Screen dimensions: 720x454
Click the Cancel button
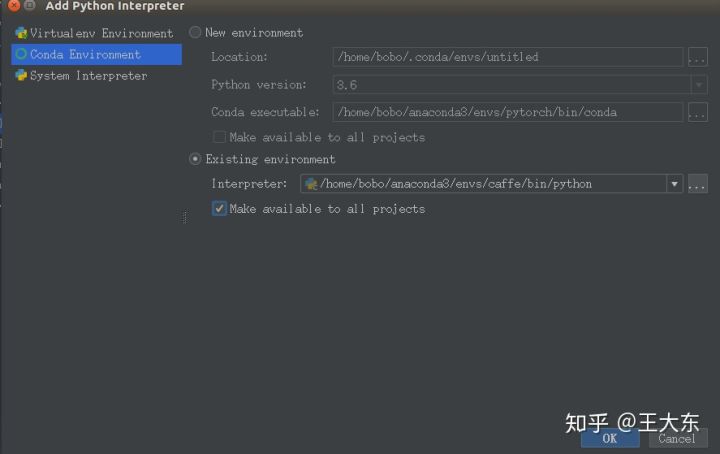point(677,438)
